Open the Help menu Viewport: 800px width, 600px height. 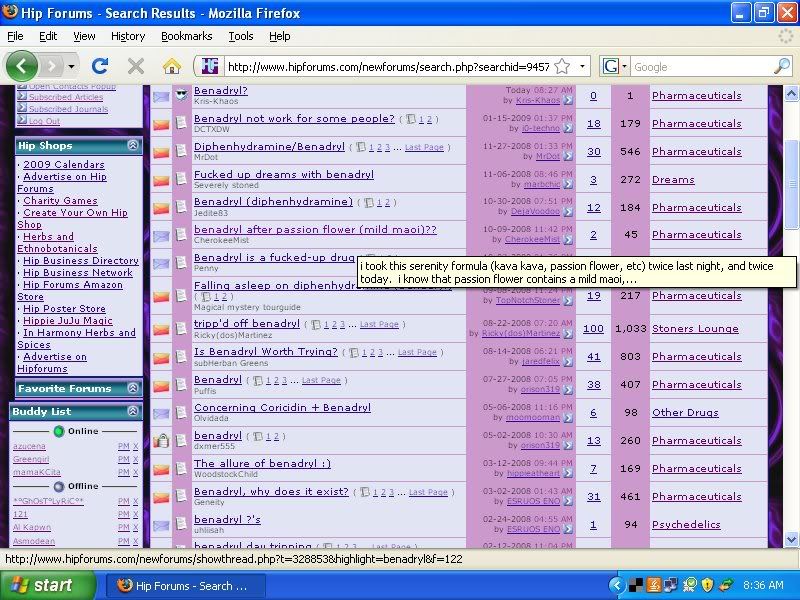click(280, 36)
